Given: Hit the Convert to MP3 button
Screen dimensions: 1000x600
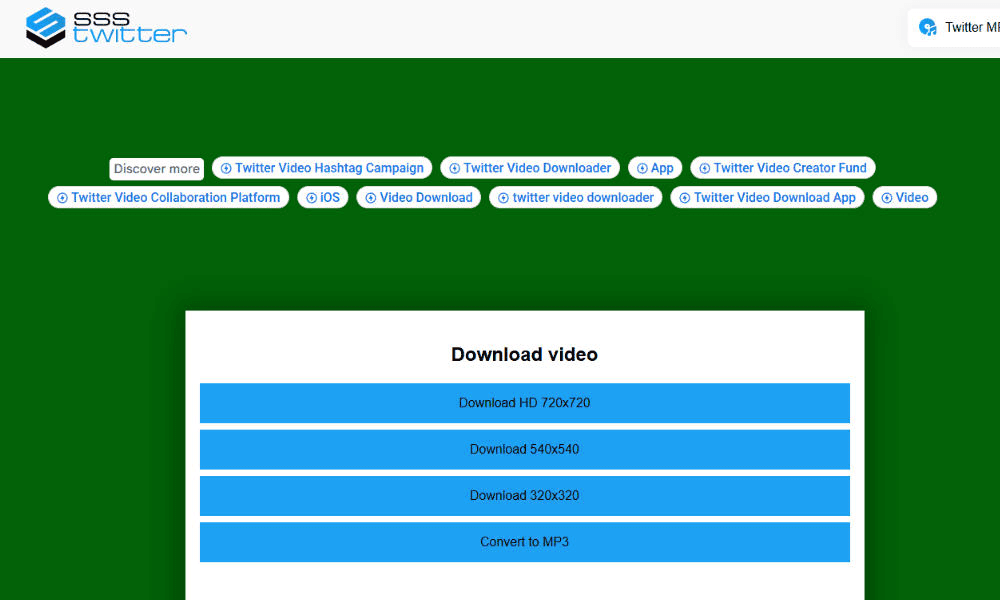Looking at the screenshot, I should pyautogui.click(x=524, y=542).
